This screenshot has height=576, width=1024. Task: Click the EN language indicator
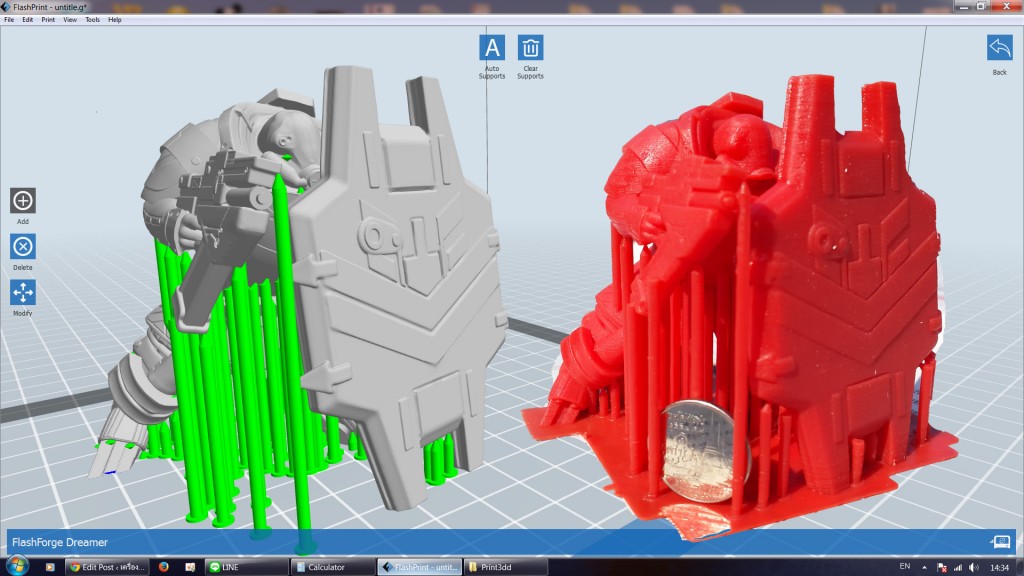point(904,566)
